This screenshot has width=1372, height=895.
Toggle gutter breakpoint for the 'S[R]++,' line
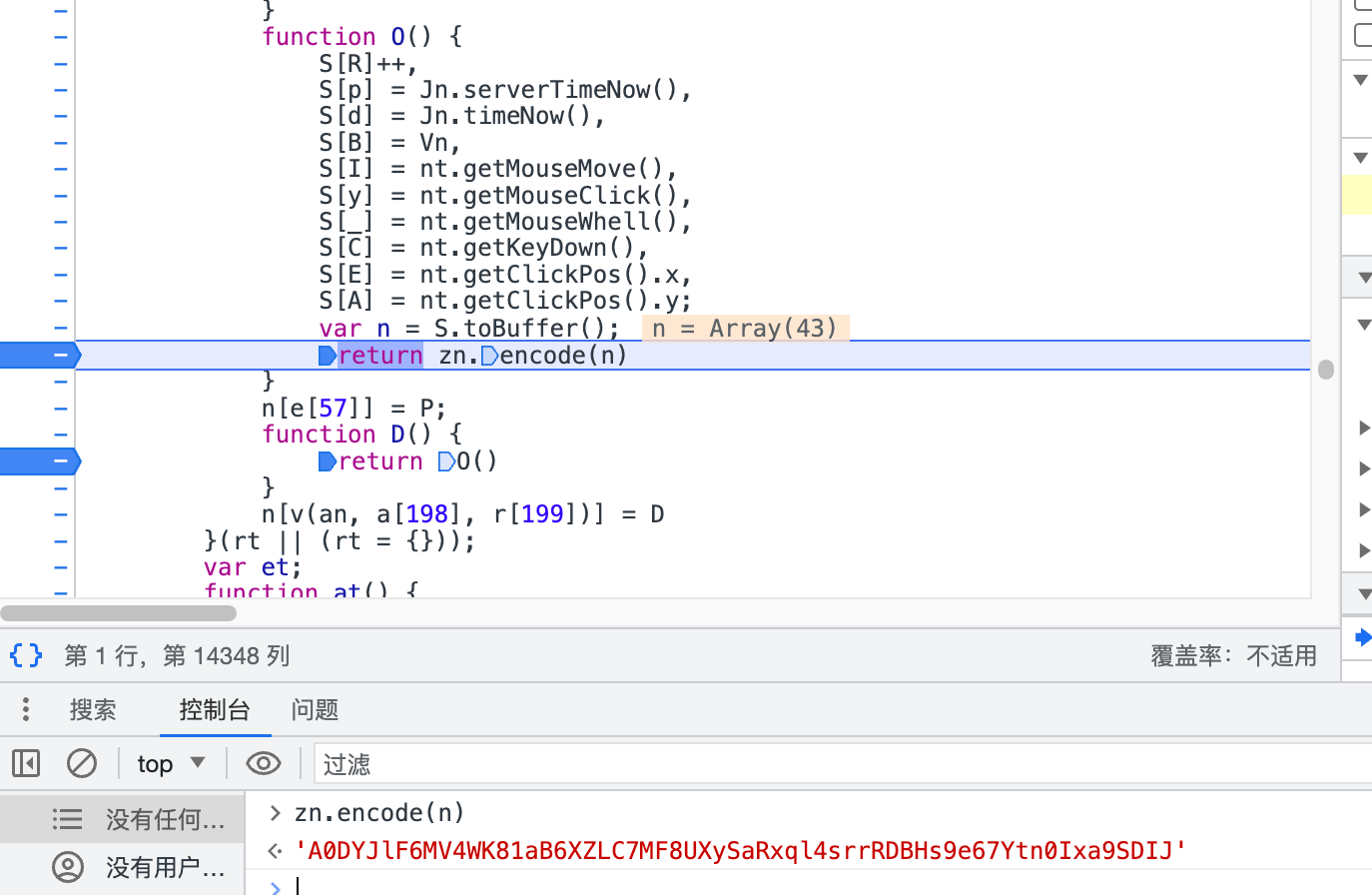click(x=61, y=64)
